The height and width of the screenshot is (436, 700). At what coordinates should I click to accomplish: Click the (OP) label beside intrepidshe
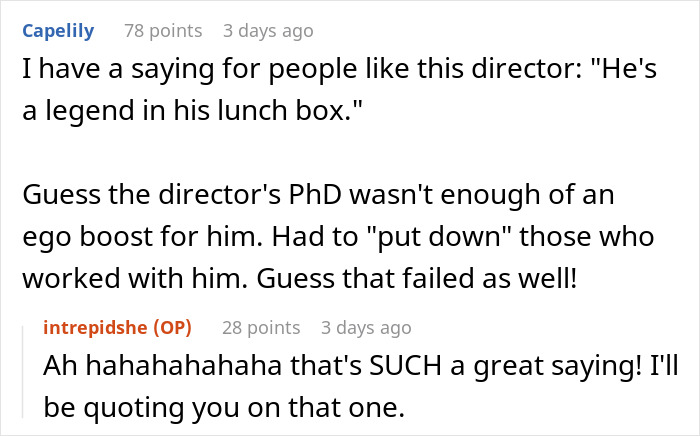coord(175,327)
